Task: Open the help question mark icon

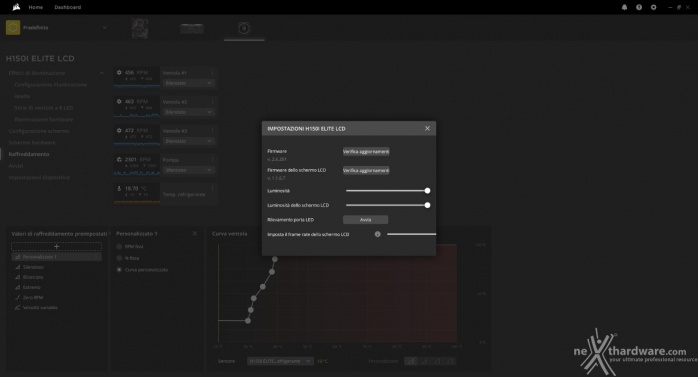Action: [639, 7]
